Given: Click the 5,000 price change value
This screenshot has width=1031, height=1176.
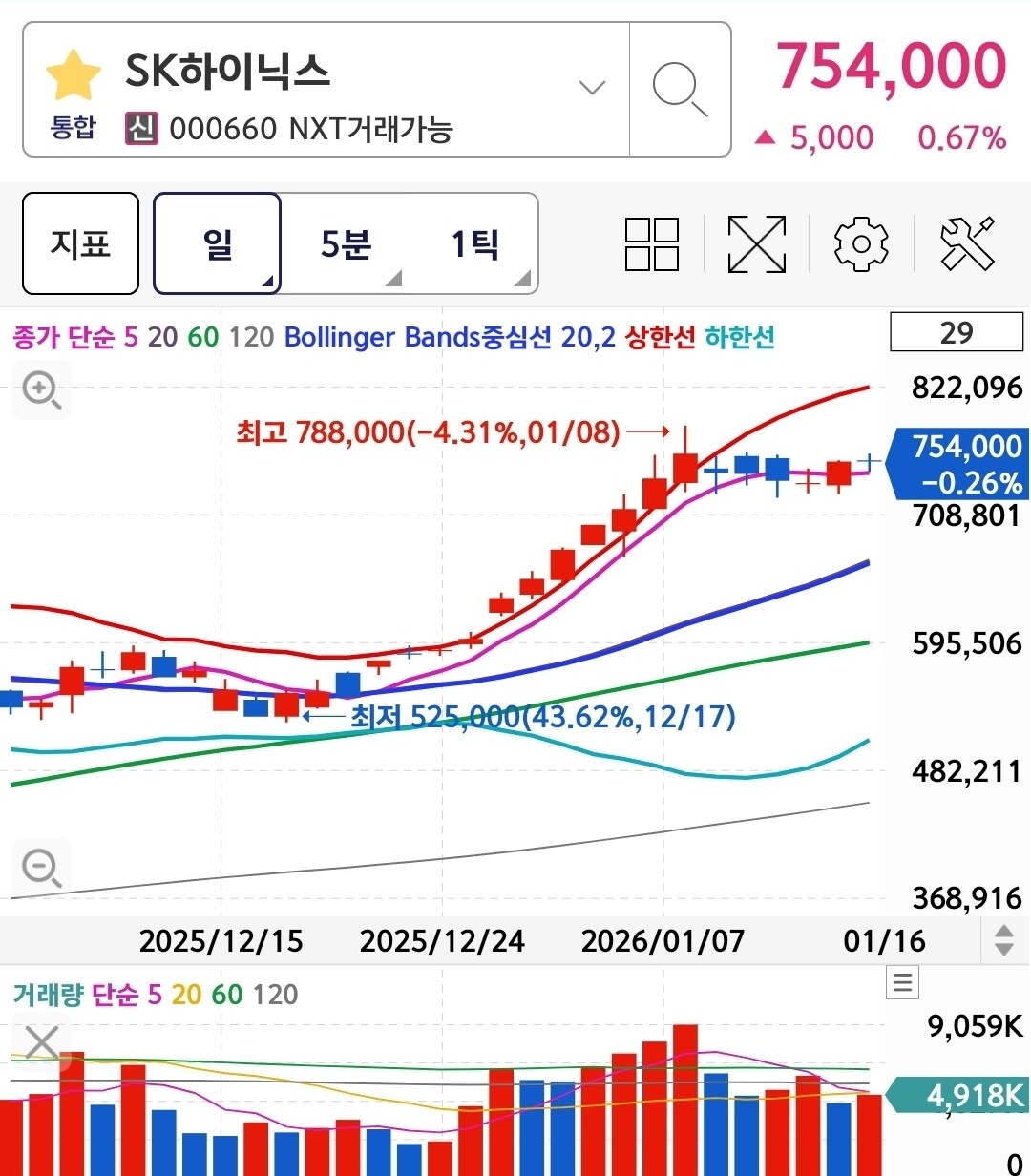Looking at the screenshot, I should [x=831, y=138].
